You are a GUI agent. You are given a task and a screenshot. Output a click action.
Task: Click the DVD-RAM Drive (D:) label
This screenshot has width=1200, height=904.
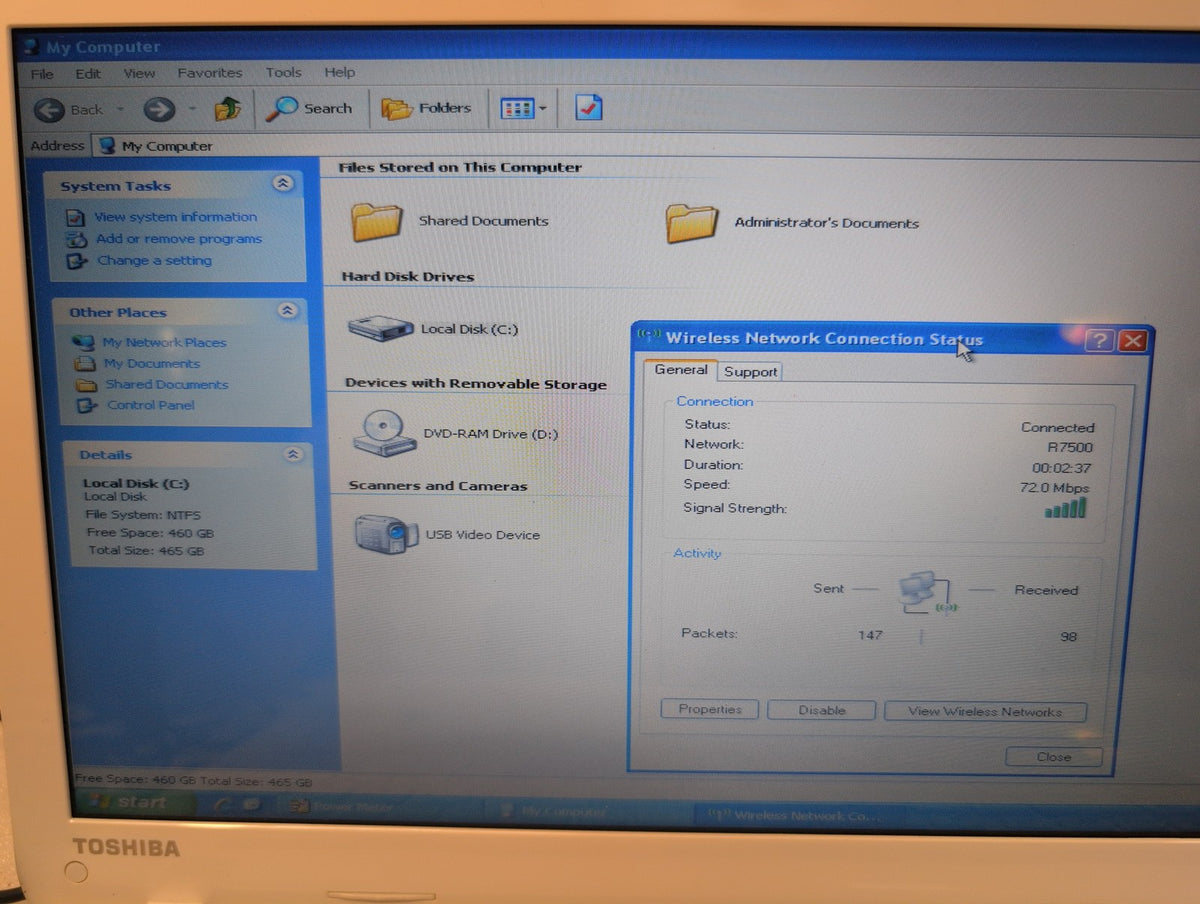491,434
